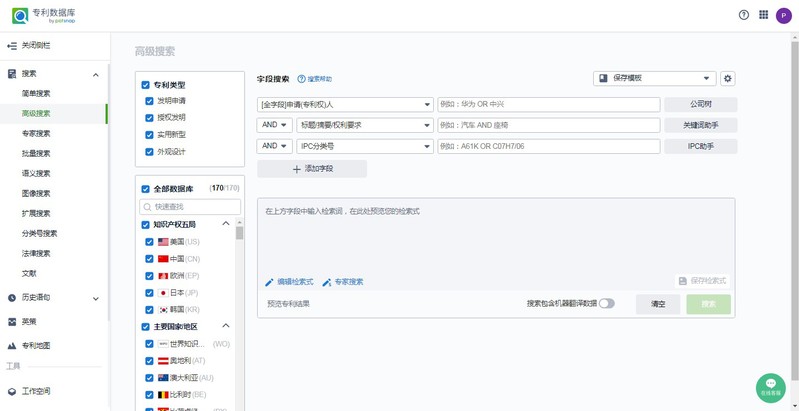The image size is (799, 411).
Task: Open the 保存模板 dropdown
Action: [654, 78]
